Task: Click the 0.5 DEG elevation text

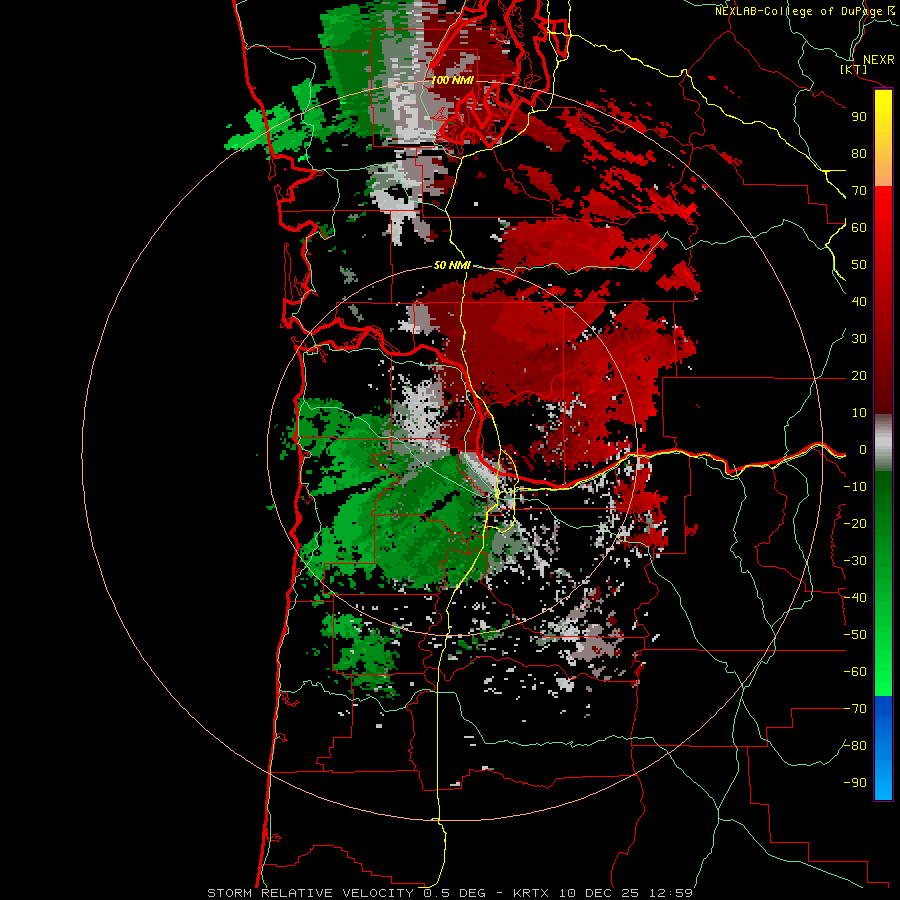Action: tap(455, 893)
